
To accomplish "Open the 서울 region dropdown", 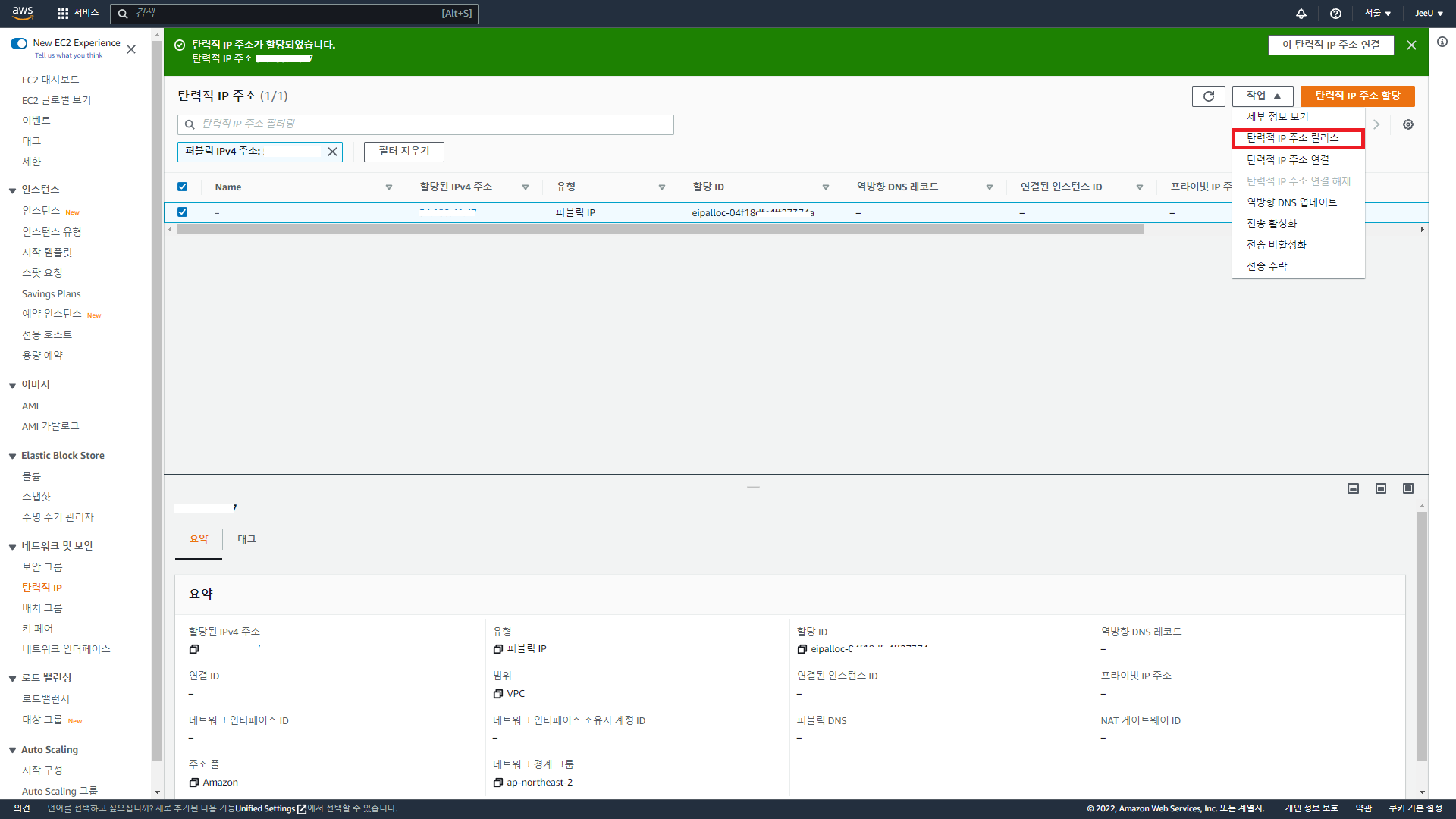I will coord(1377,13).
